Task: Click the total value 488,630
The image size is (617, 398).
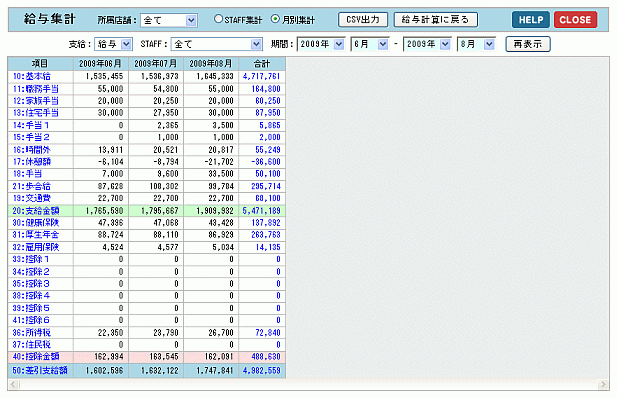Action: click(x=266, y=357)
